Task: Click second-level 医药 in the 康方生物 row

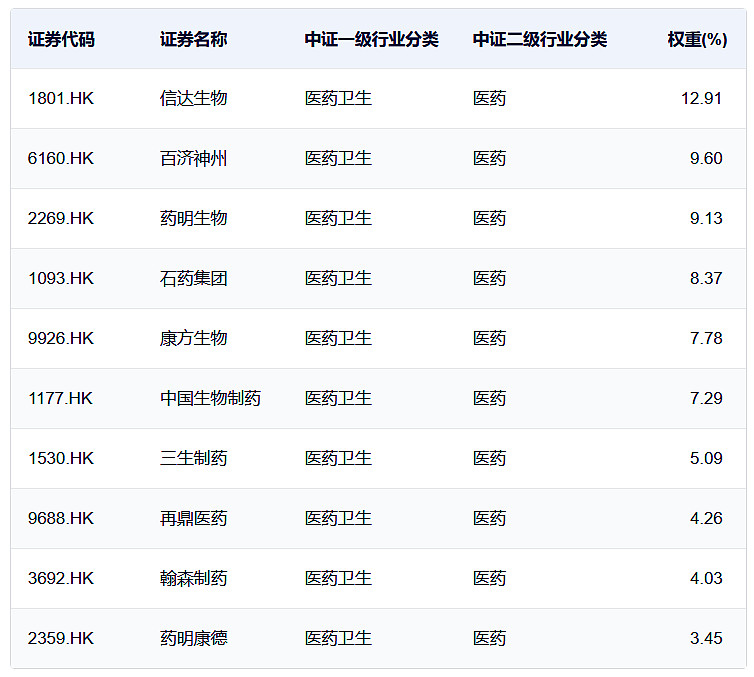Action: click(490, 338)
